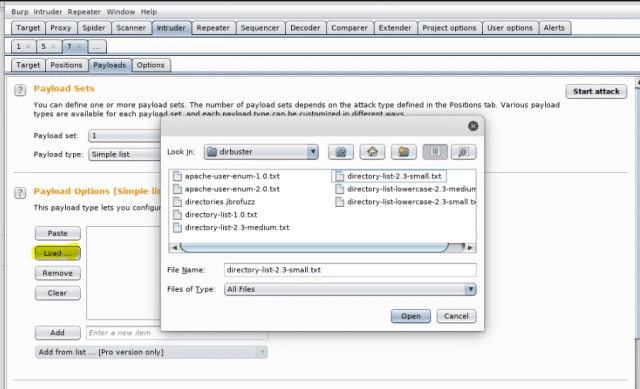
Task: Click the Home folder icon in dialog
Action: point(372,152)
